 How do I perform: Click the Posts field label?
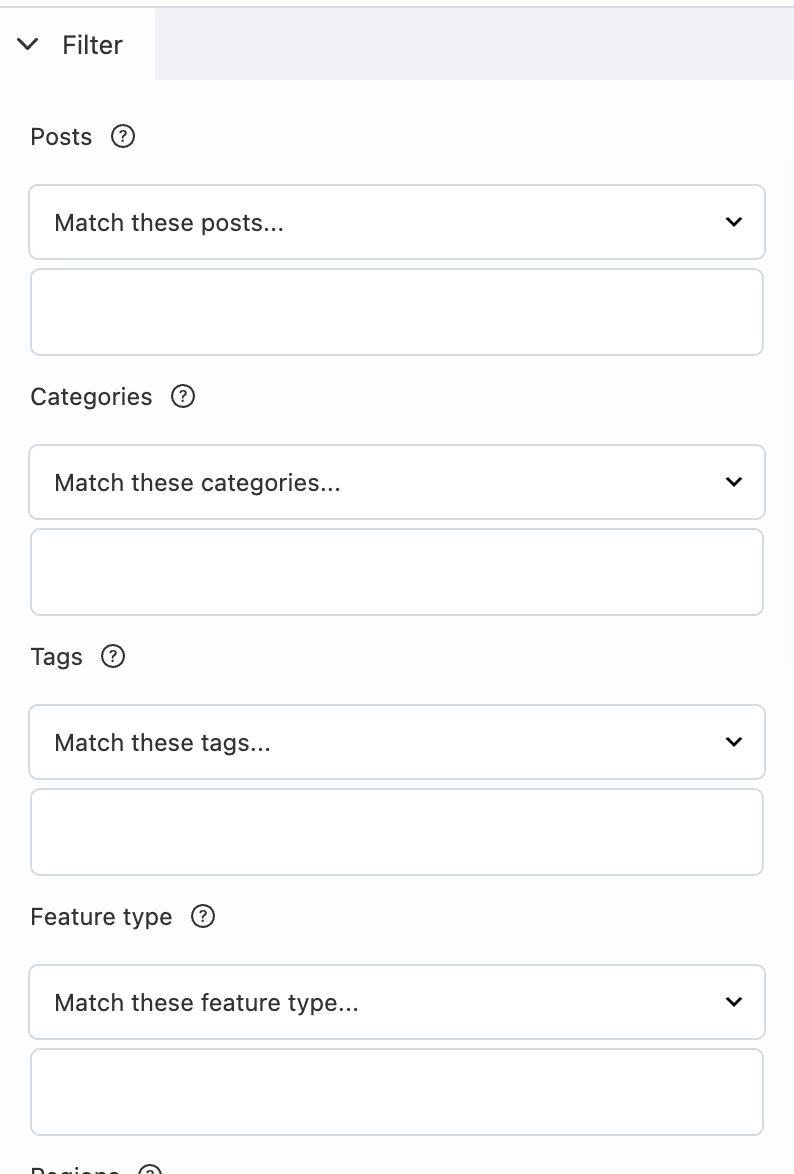click(x=61, y=137)
